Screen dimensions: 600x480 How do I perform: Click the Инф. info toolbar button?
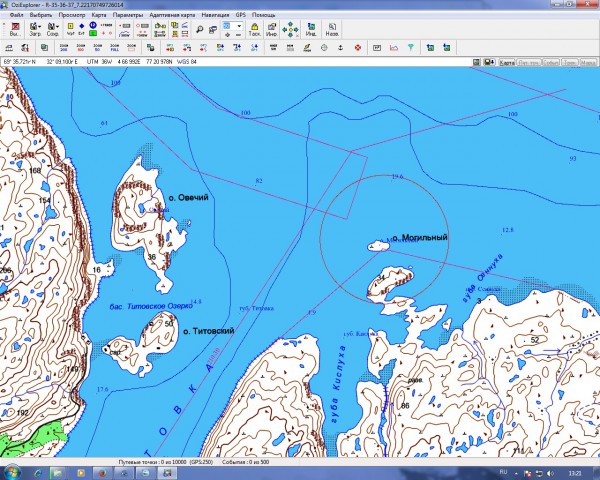tap(272, 29)
